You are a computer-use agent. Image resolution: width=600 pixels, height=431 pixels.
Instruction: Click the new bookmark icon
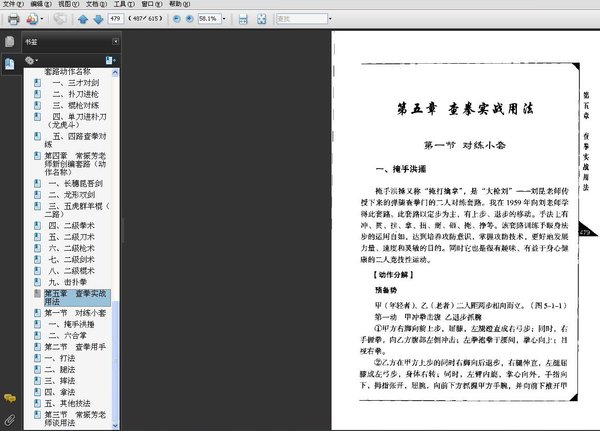point(110,60)
